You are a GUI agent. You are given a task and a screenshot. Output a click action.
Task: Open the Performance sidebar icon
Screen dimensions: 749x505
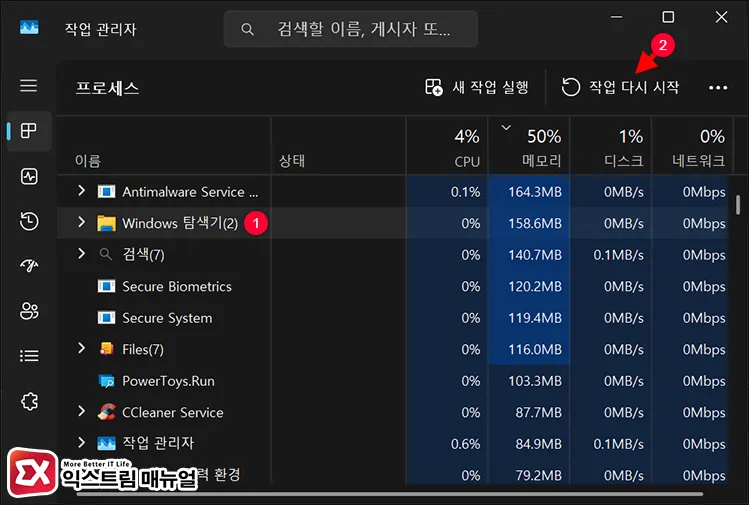click(x=29, y=176)
